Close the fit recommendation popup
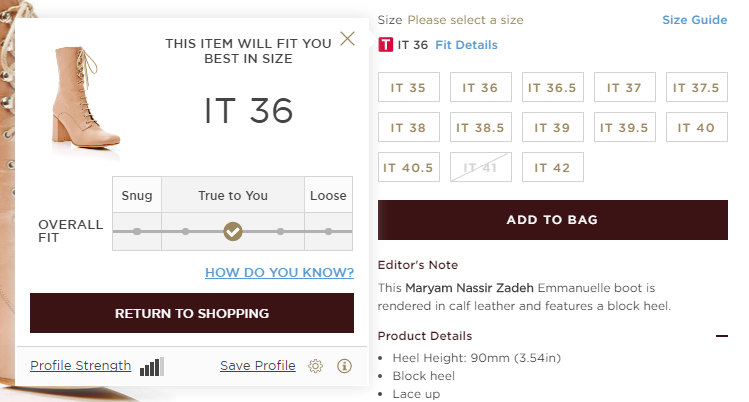The image size is (749, 402). coord(347,39)
